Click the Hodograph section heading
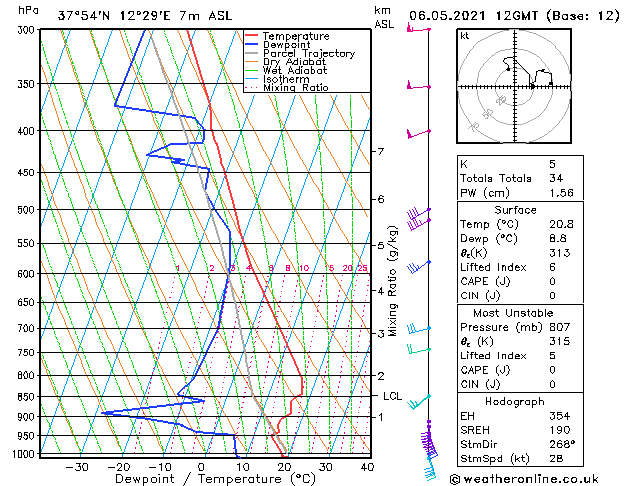The height and width of the screenshot is (486, 629). click(x=515, y=402)
